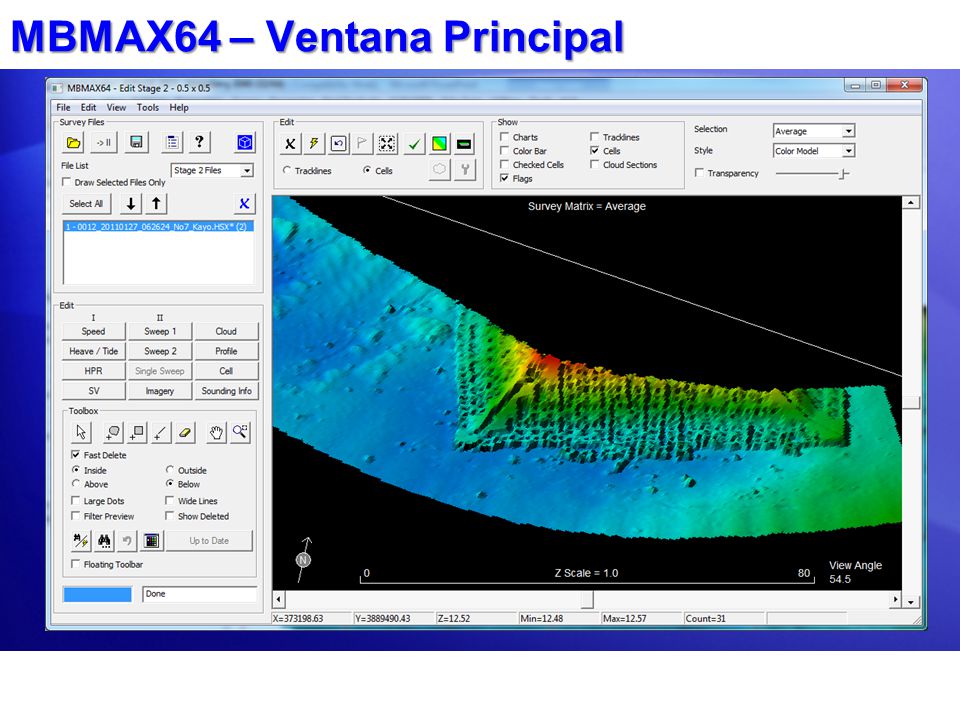Open help with the question mark icon
The height and width of the screenshot is (720, 960).
[199, 143]
